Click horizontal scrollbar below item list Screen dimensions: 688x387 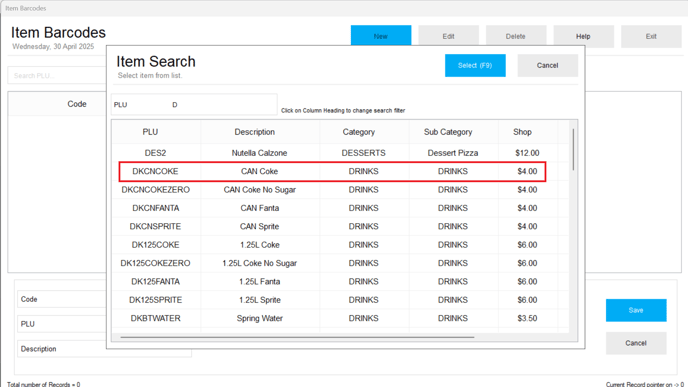pos(297,337)
